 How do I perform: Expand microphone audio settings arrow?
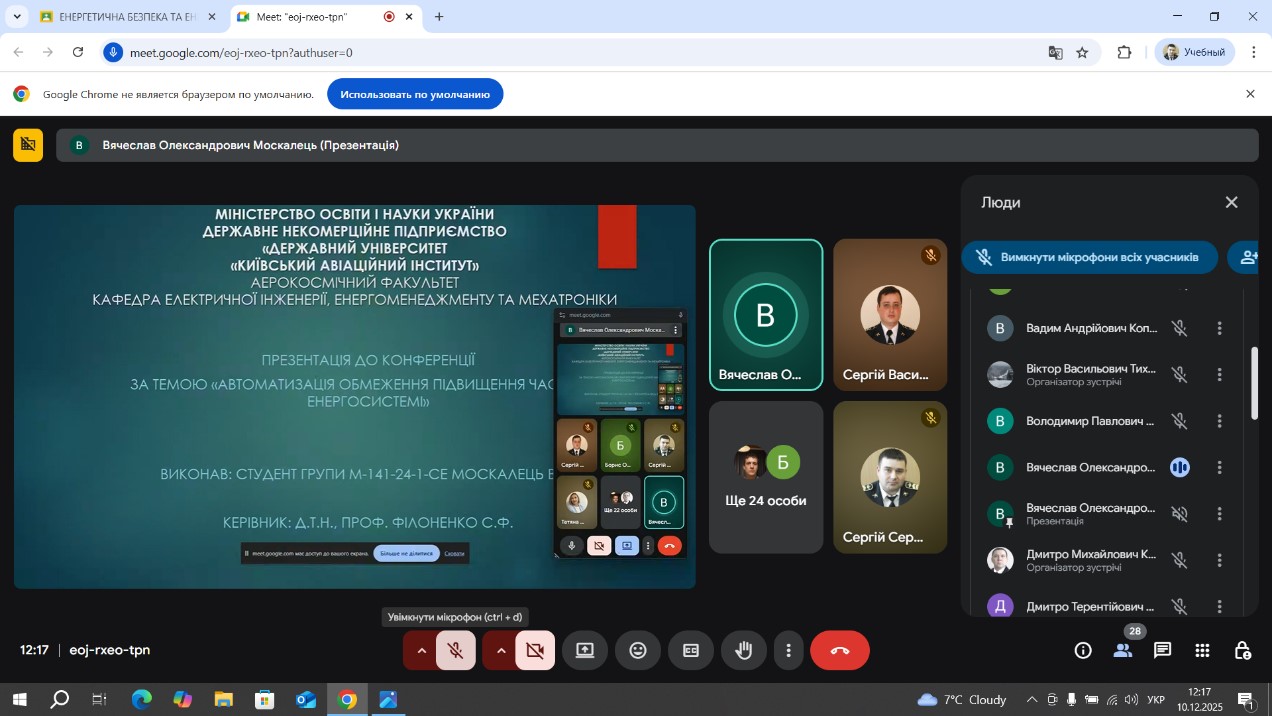click(x=421, y=651)
